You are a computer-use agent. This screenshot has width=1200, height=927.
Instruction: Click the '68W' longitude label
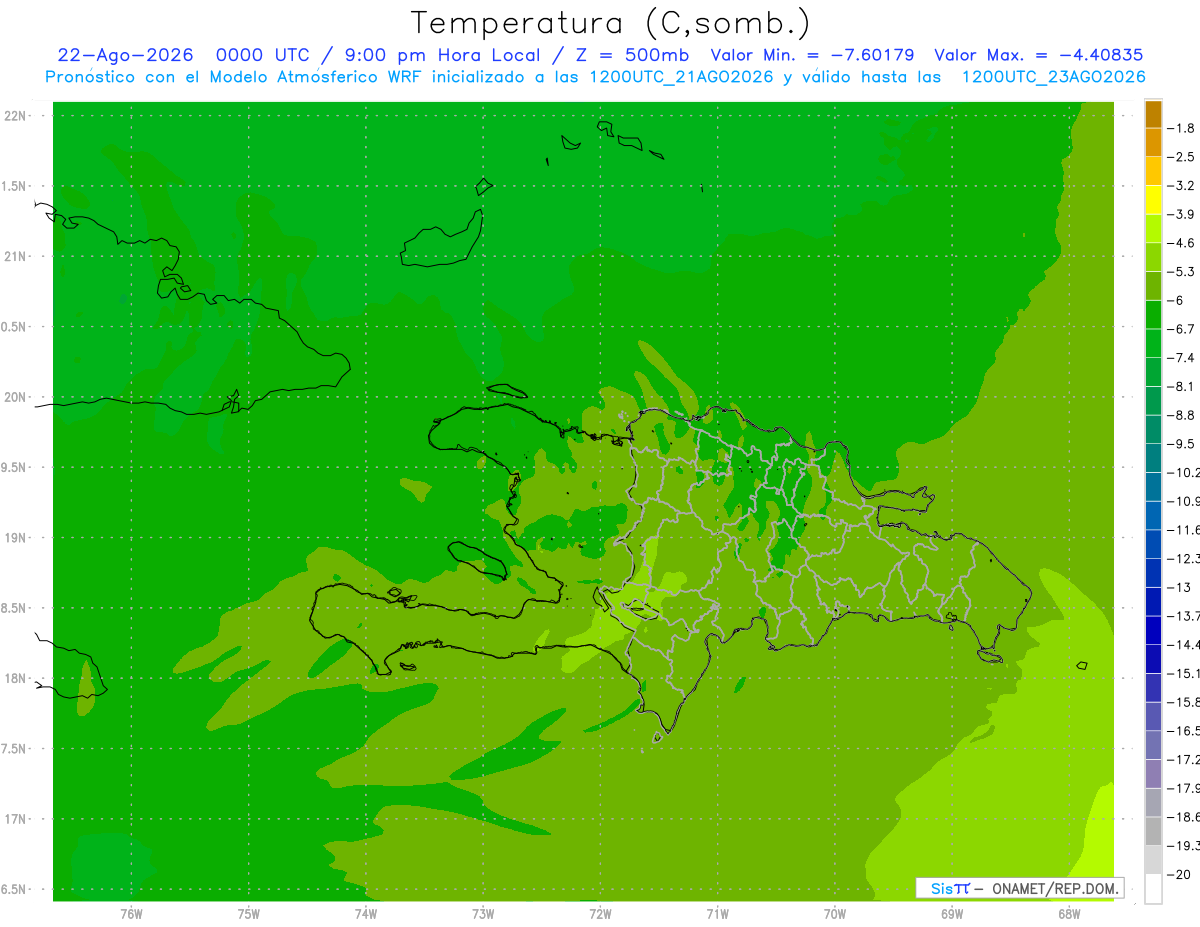coord(1068,914)
